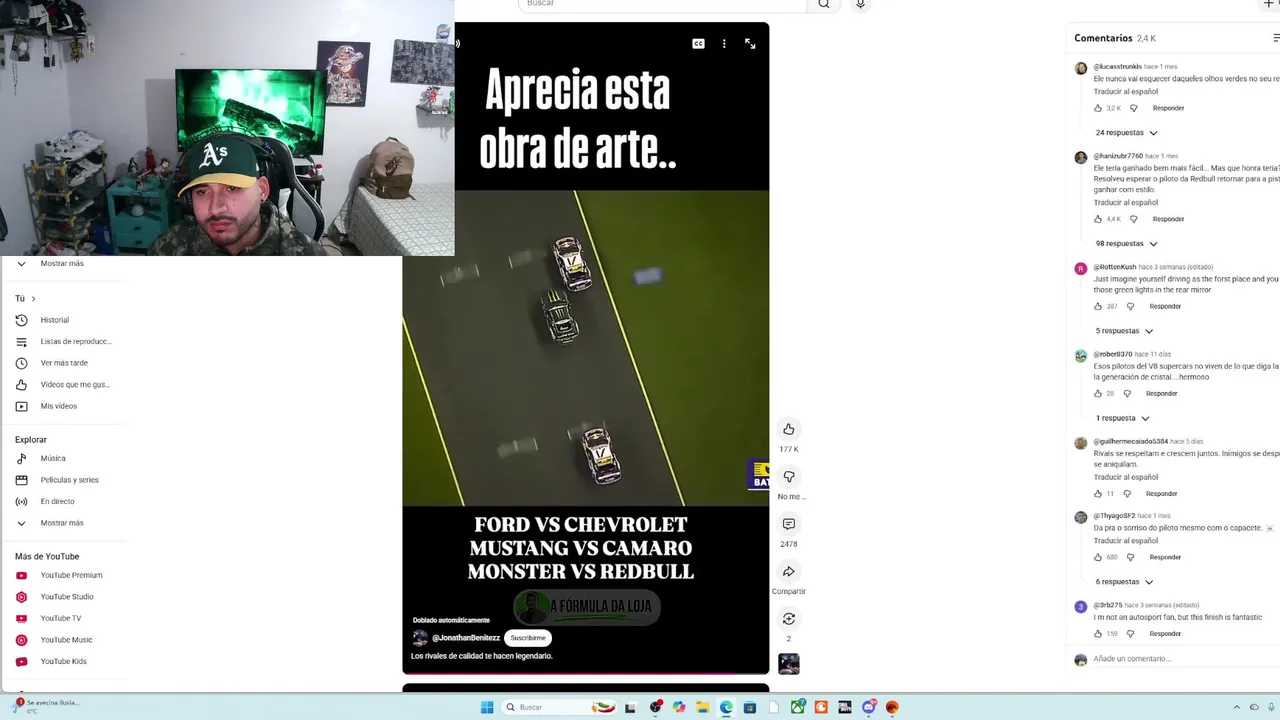Image resolution: width=1280 pixels, height=720 pixels.
Task: Open @RottenKush profile avatar
Action: pyautogui.click(x=1080, y=268)
